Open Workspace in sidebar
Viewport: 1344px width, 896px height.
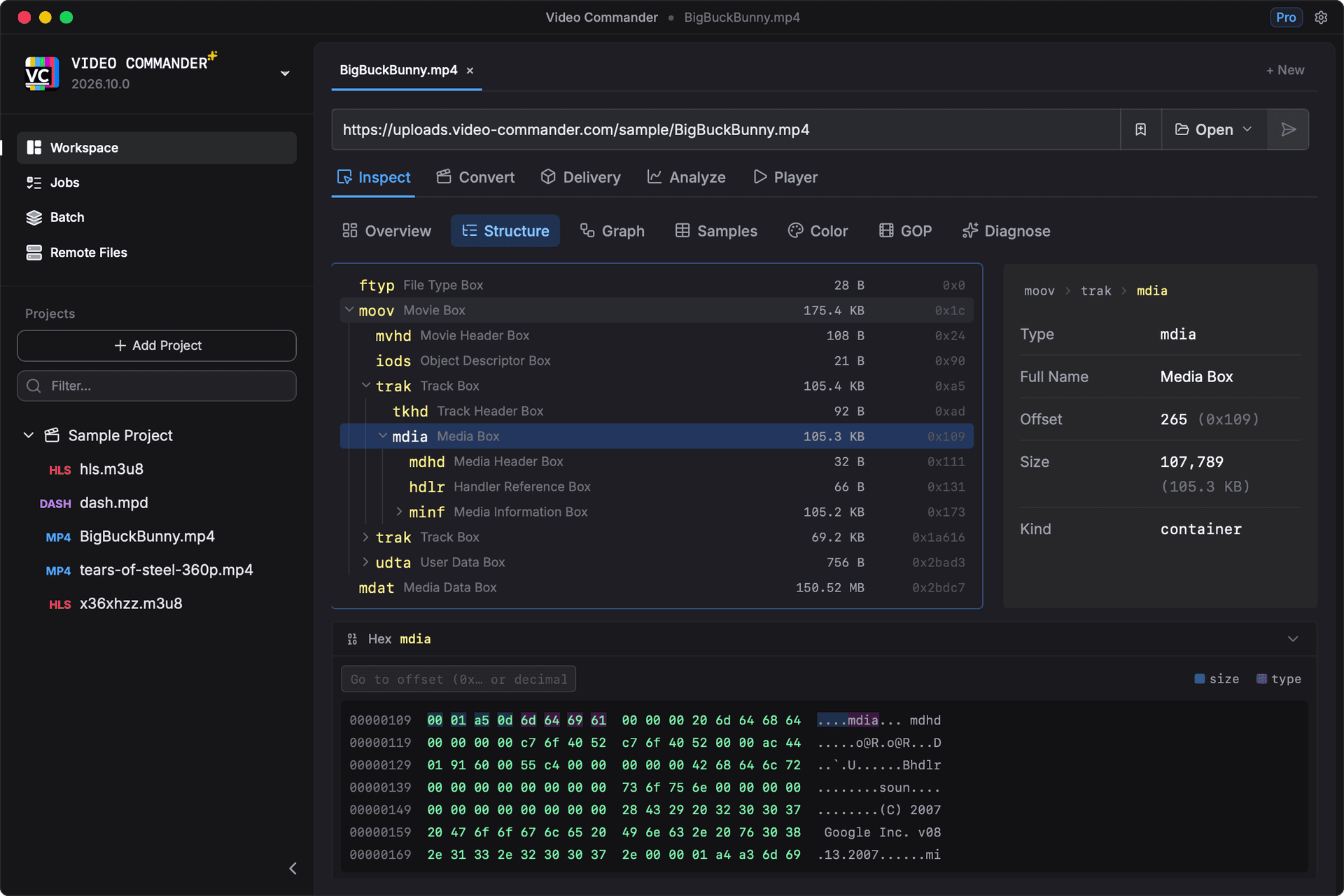pyautogui.click(x=157, y=148)
